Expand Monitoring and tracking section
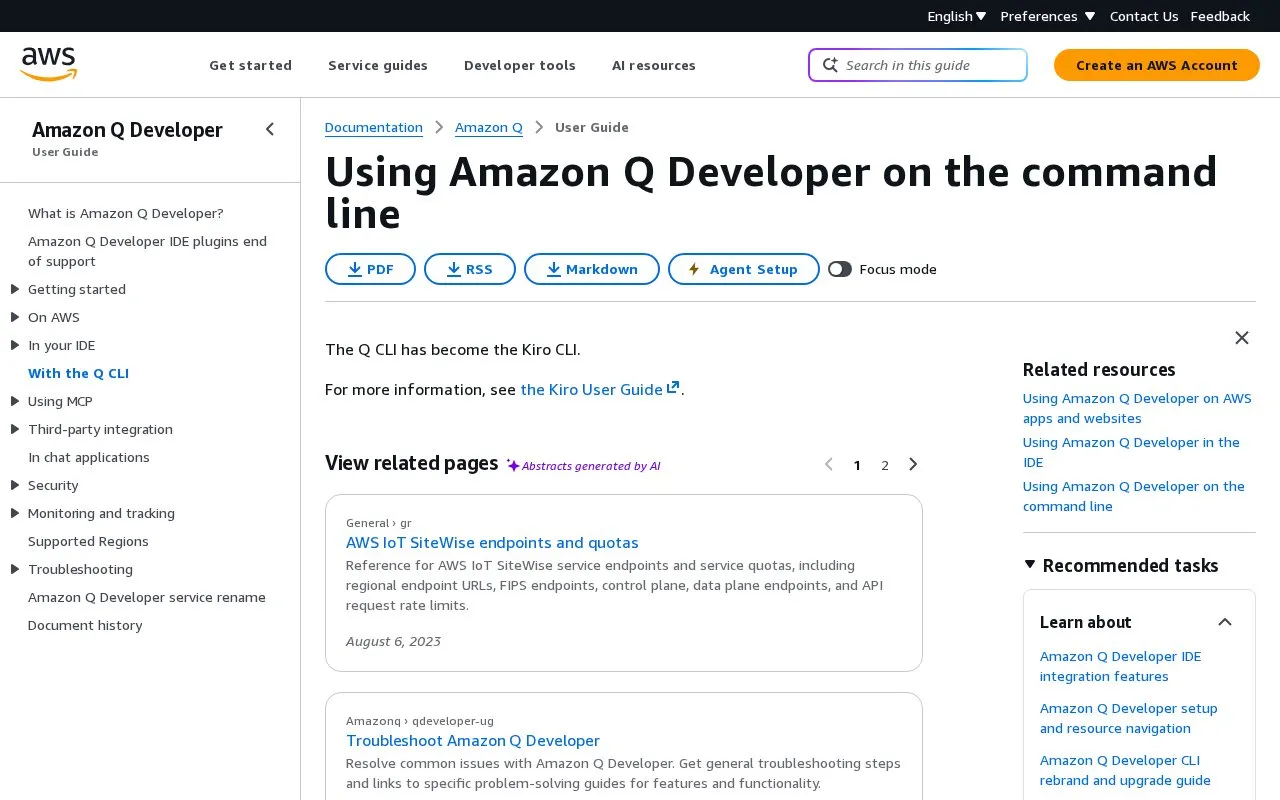This screenshot has width=1280, height=800. [15, 513]
